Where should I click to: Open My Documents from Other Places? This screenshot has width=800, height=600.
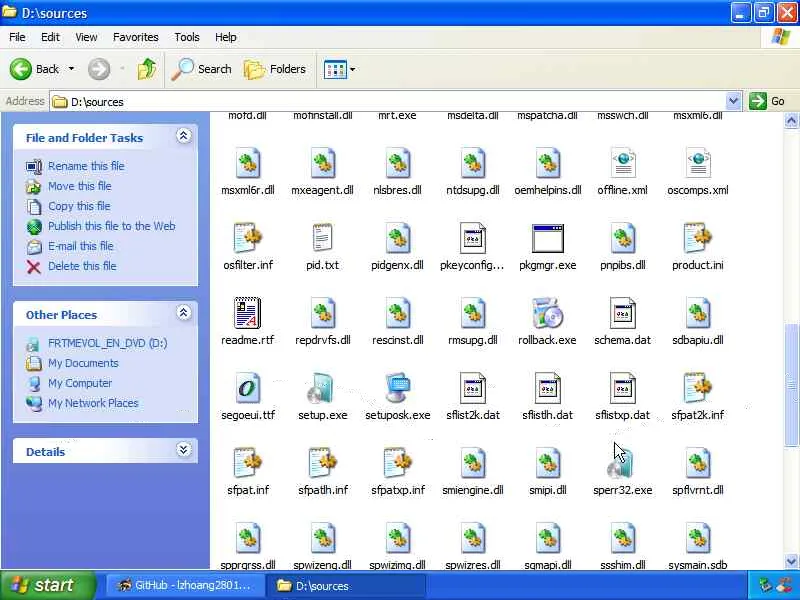(83, 363)
